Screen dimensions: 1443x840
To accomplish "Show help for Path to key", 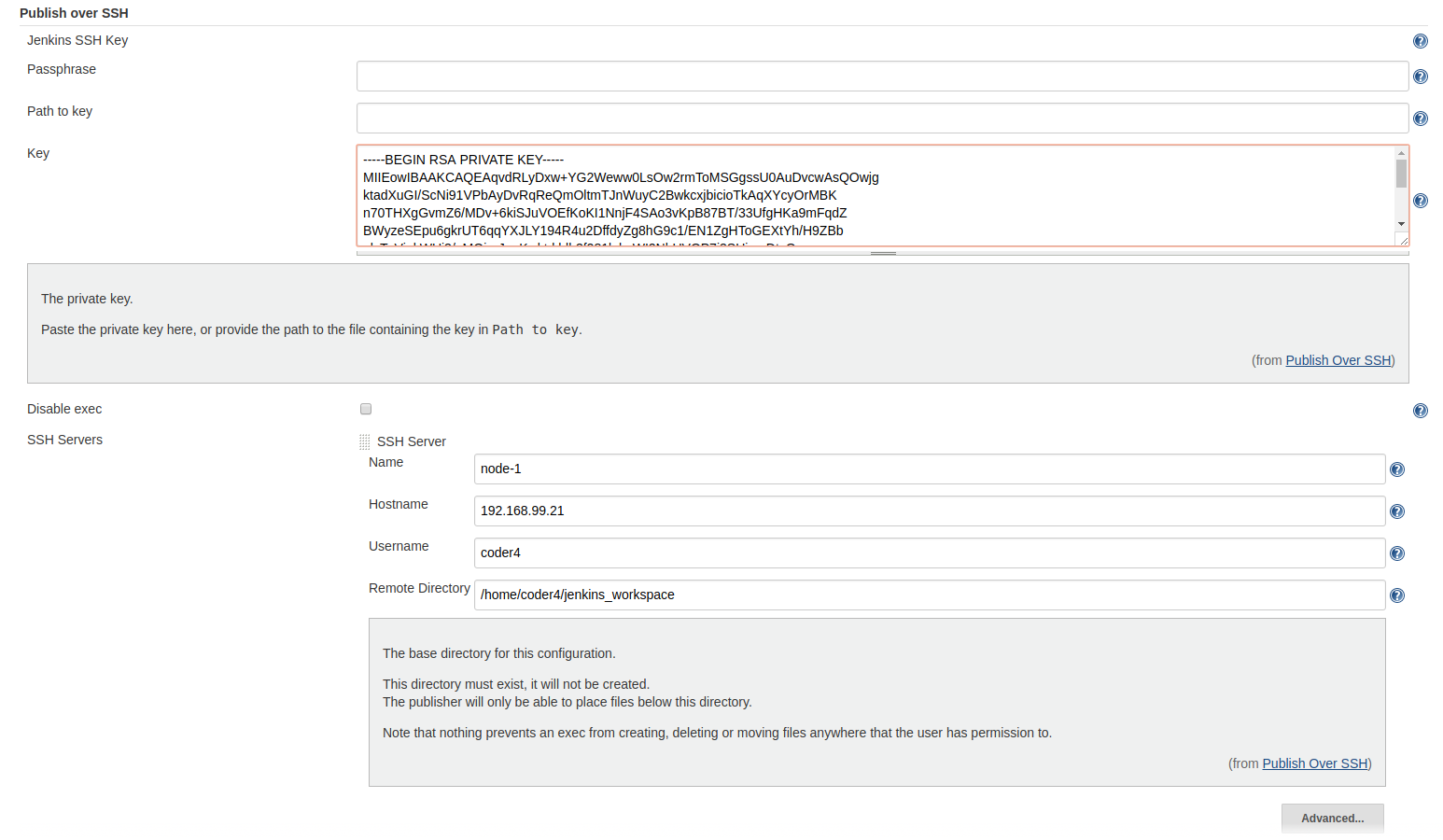I will 1420,119.
